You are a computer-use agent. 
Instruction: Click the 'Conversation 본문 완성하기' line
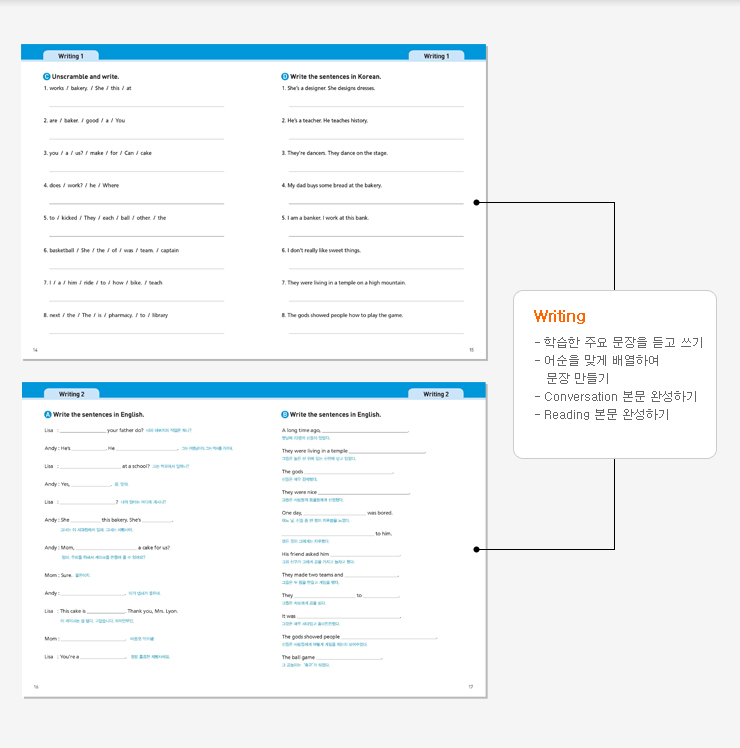point(620,396)
